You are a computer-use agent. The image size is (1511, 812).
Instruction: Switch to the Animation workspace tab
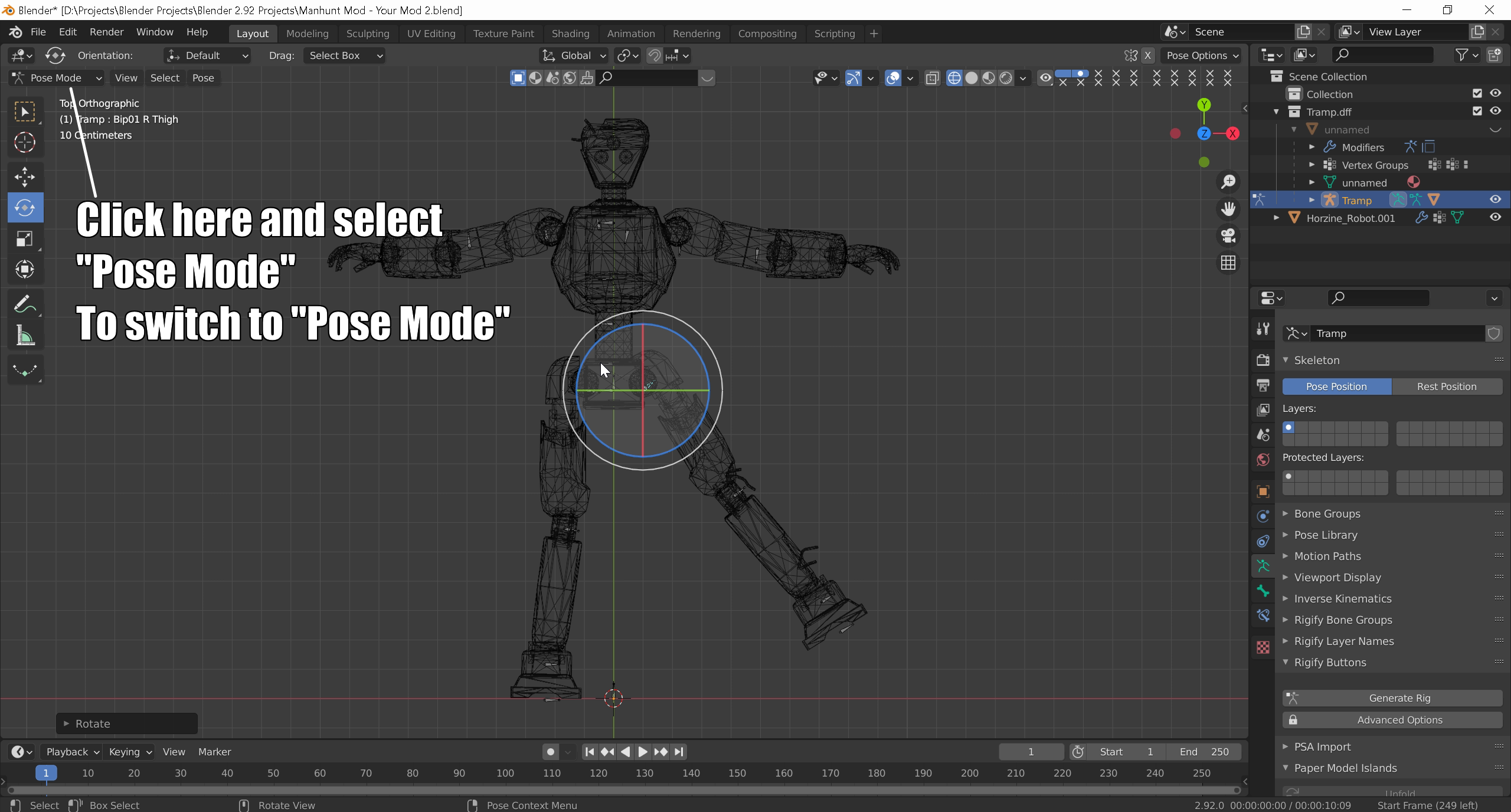[630, 34]
